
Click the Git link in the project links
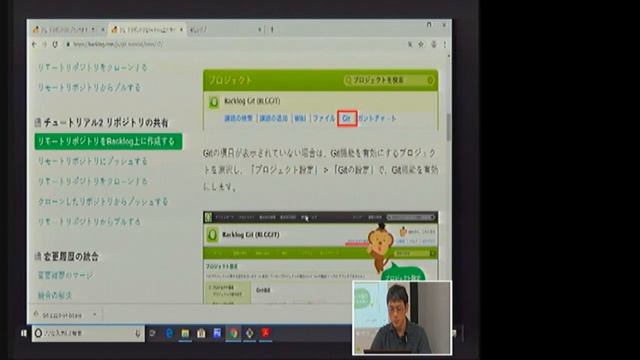(347, 118)
